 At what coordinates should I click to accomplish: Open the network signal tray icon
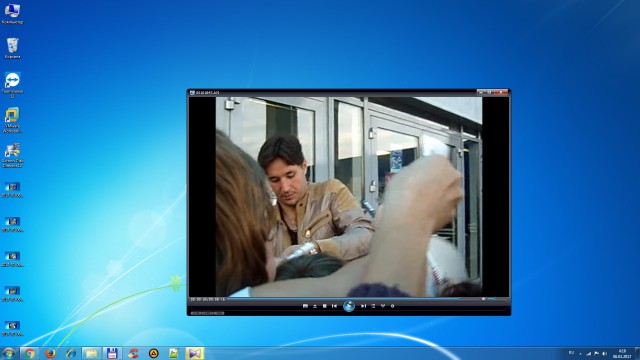[x=589, y=353]
